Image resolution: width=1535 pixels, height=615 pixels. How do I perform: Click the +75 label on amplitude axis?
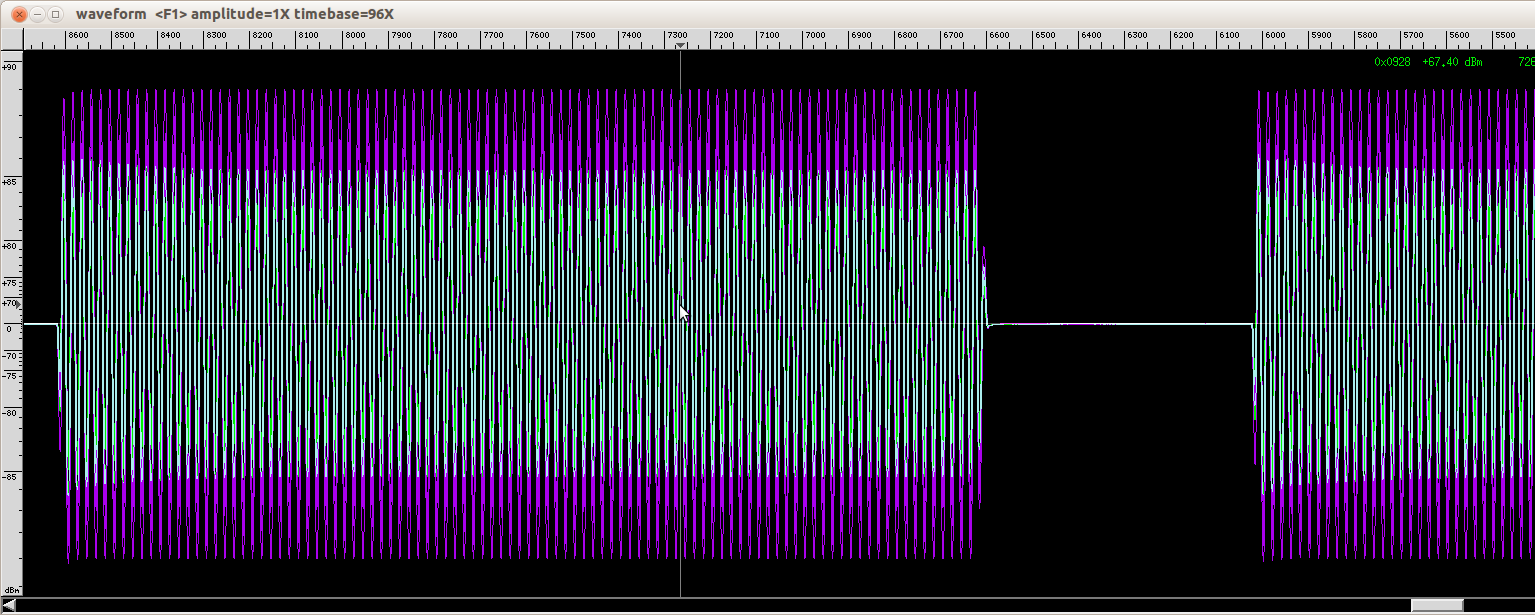[x=9, y=283]
